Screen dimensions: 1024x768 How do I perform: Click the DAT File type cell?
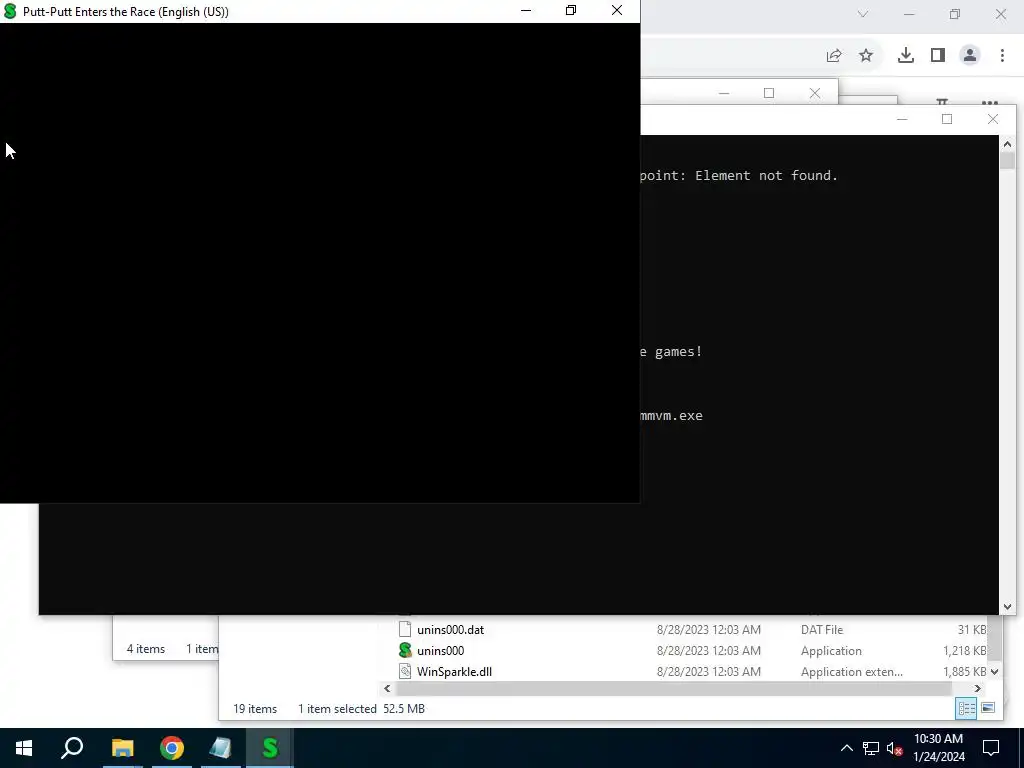pos(822,630)
